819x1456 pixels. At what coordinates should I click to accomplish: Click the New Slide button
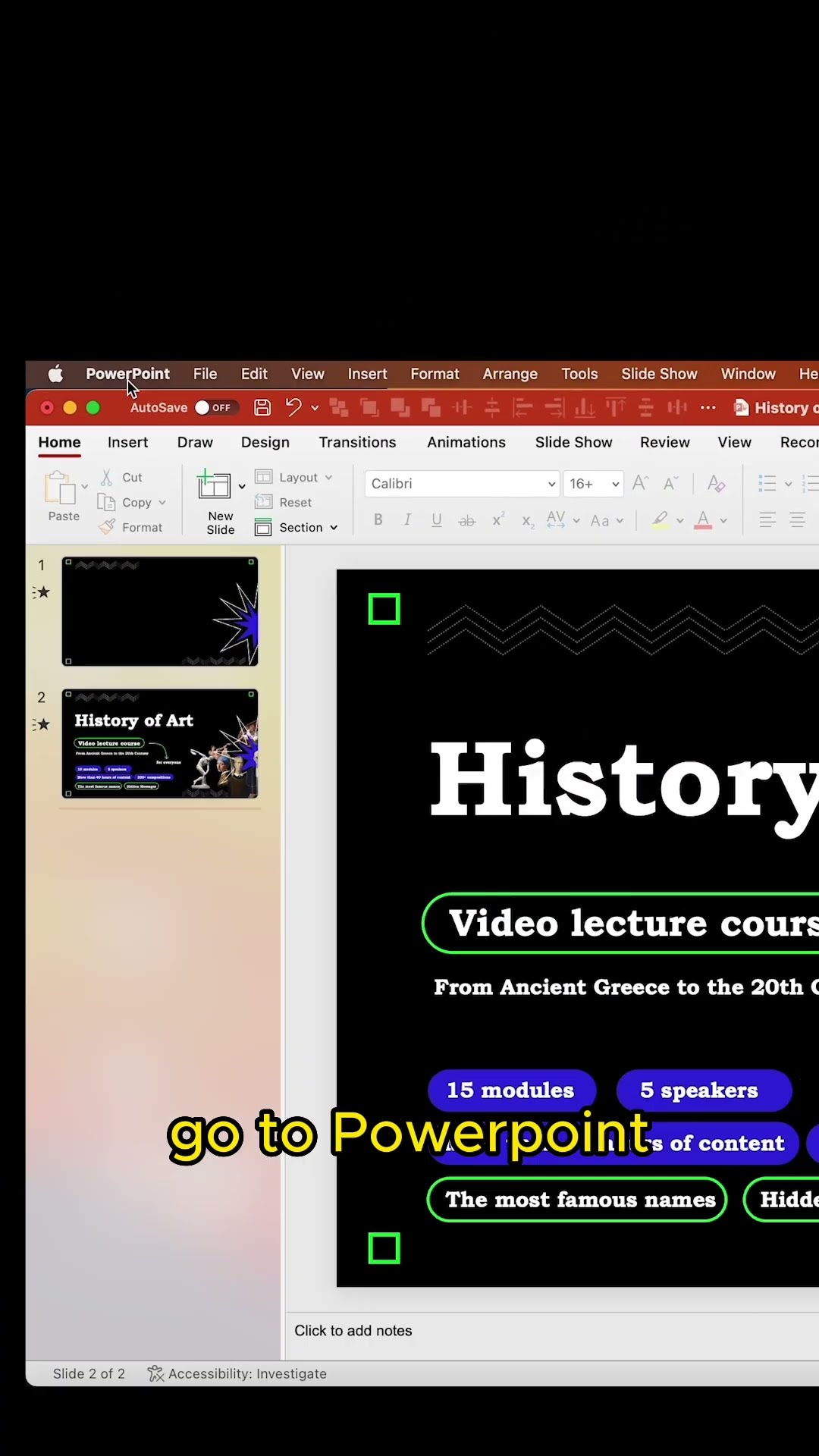point(216,502)
